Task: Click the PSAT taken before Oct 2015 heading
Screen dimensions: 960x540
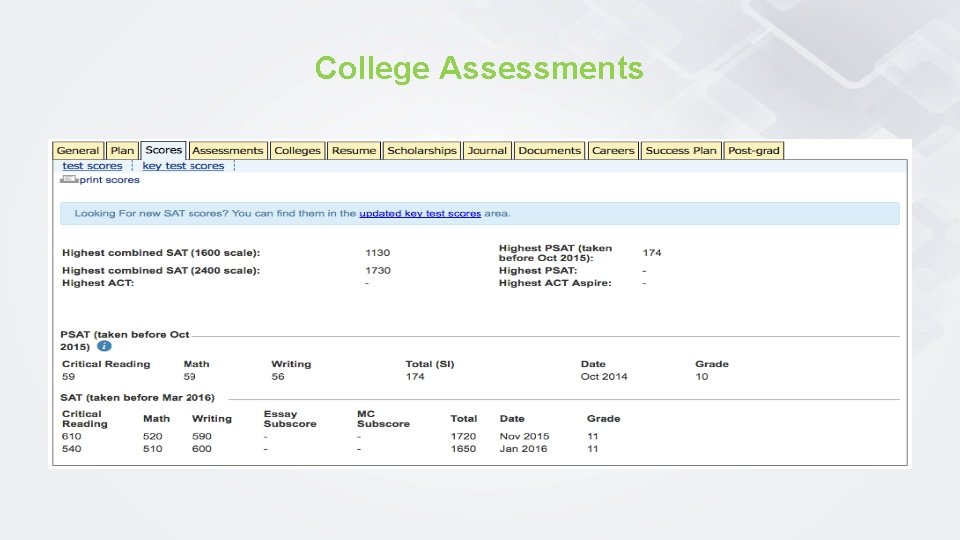Action: pyautogui.click(x=125, y=340)
